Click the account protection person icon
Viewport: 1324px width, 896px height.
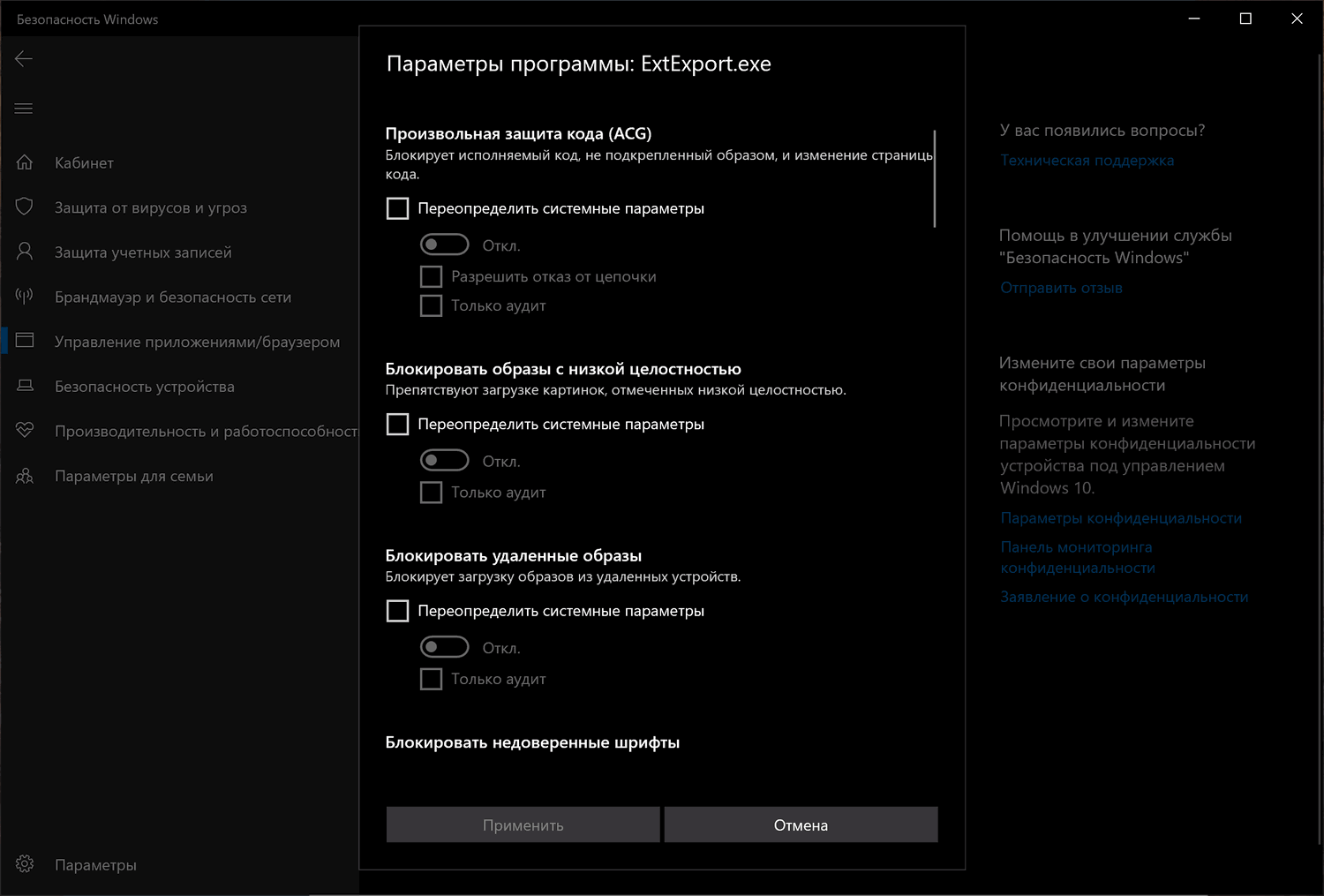[25, 252]
